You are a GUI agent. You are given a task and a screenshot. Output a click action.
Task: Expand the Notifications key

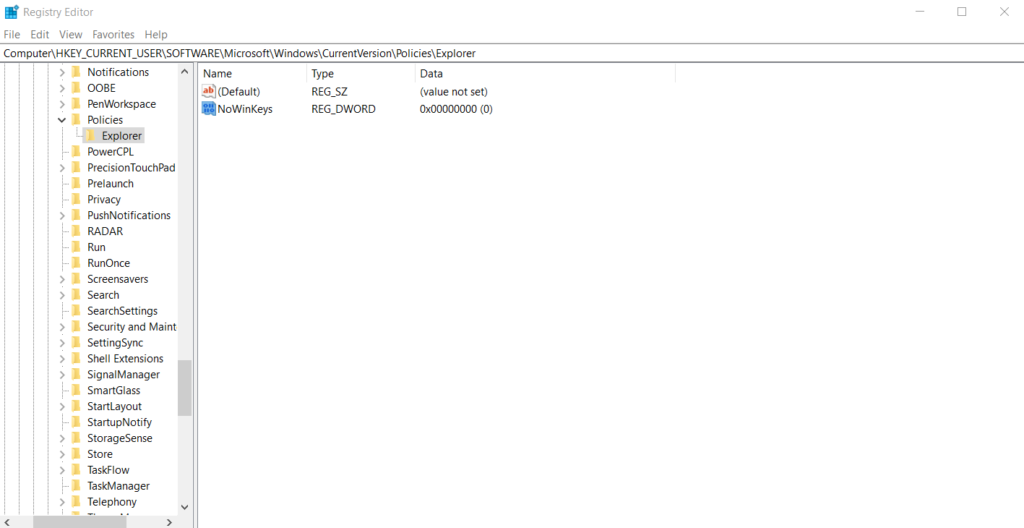[x=62, y=73]
